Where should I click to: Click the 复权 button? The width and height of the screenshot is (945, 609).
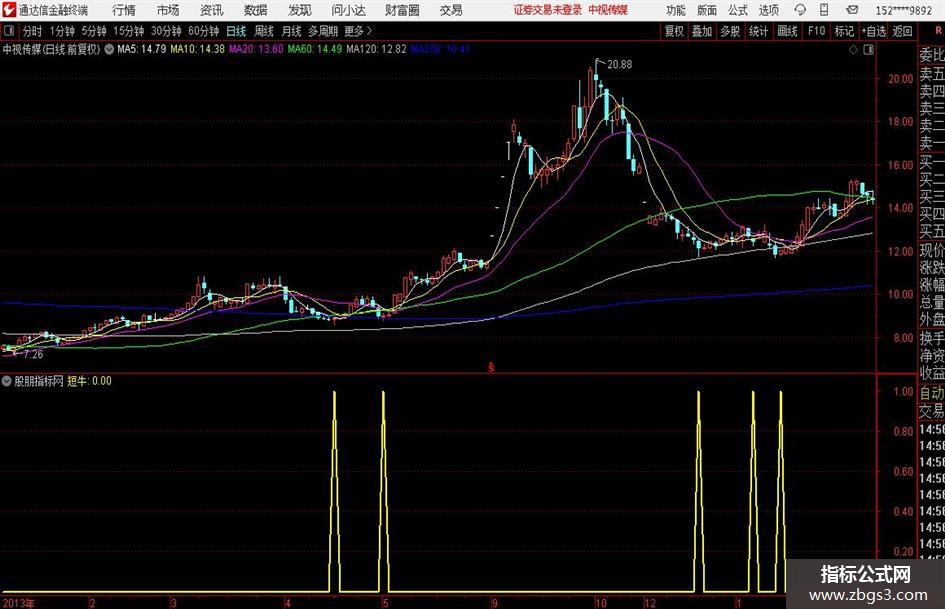coord(674,31)
